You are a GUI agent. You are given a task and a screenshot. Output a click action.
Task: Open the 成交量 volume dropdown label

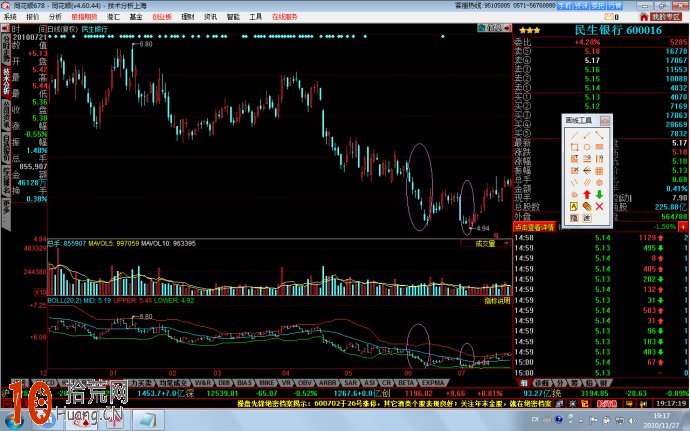(x=486, y=243)
